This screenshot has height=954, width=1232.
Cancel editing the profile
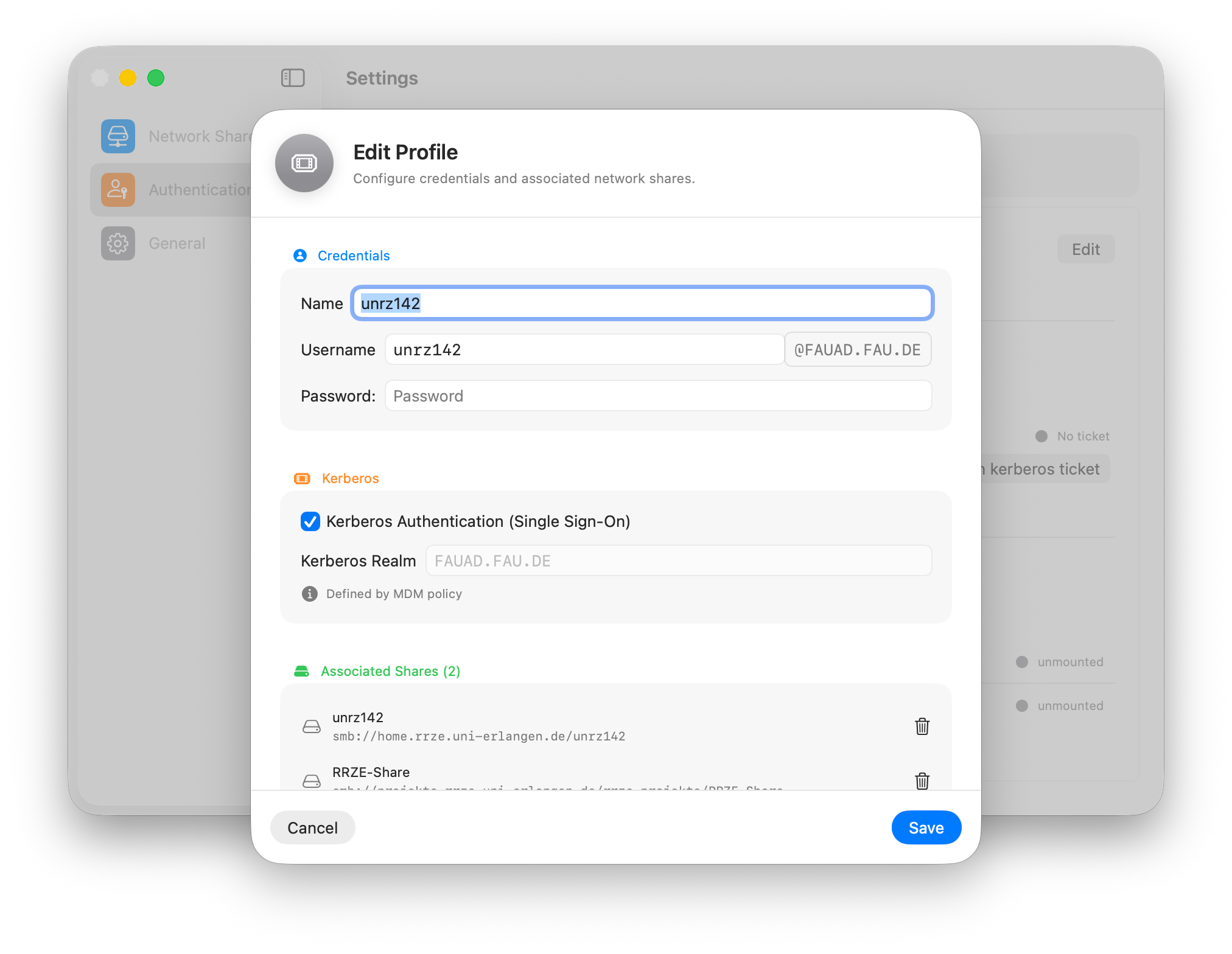pyautogui.click(x=312, y=827)
